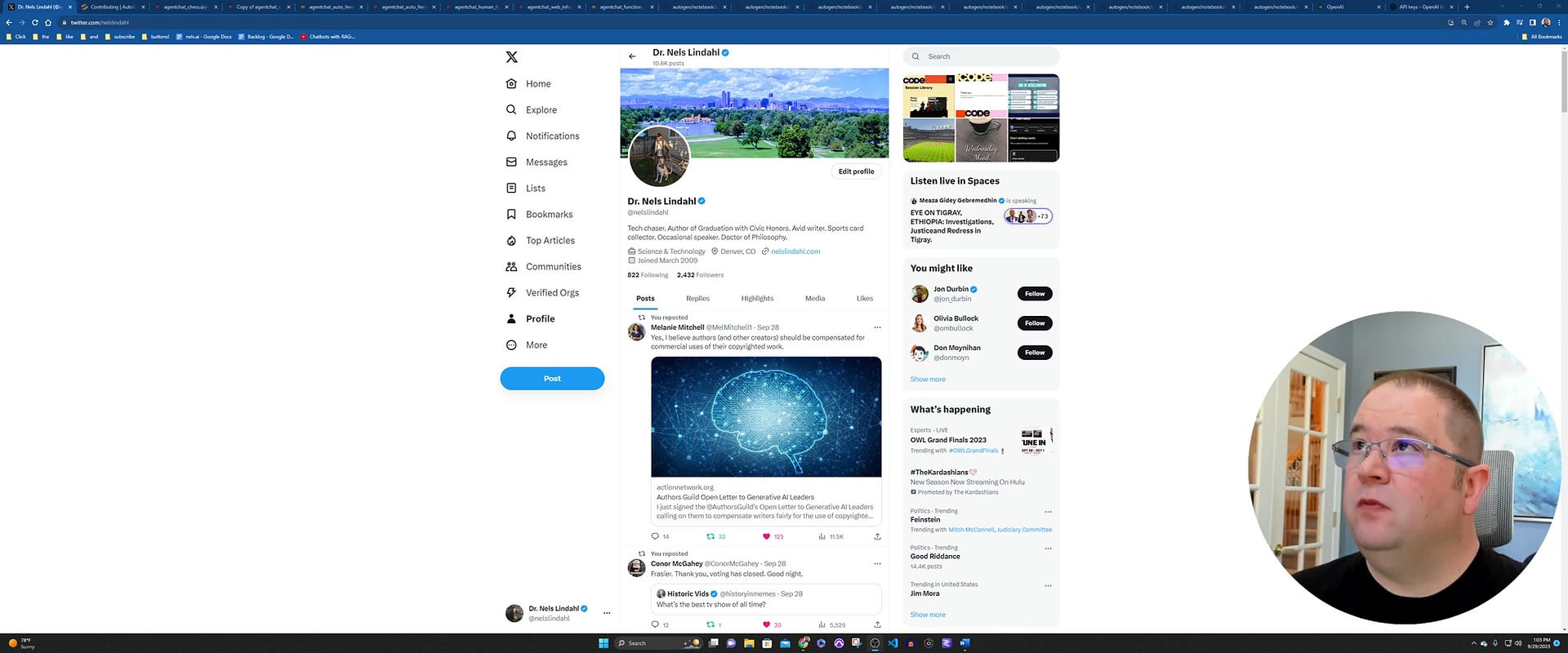Go back using the arrow beside Dr. Nels Lindahl

(x=632, y=56)
